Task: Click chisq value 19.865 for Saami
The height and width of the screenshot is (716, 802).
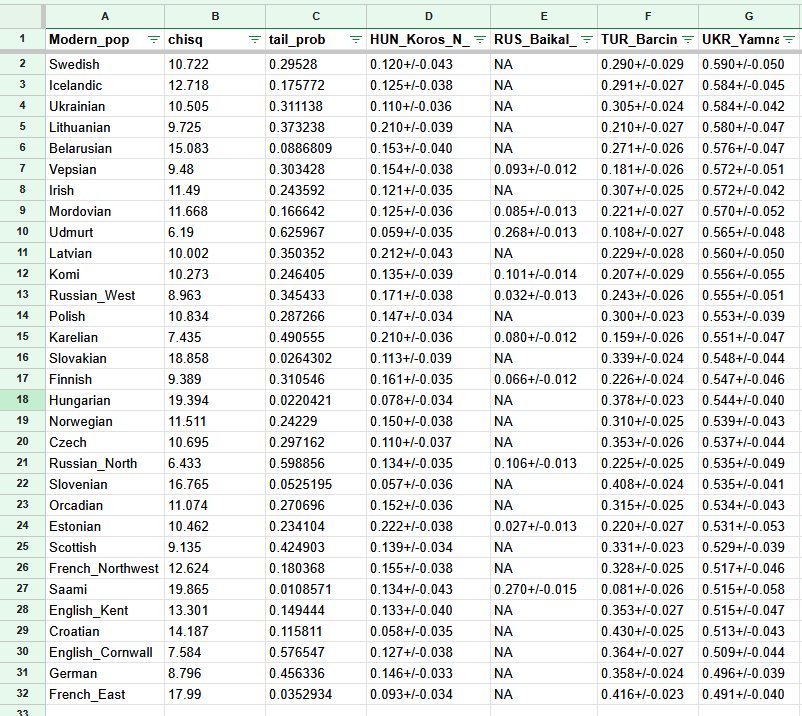Action: point(215,589)
